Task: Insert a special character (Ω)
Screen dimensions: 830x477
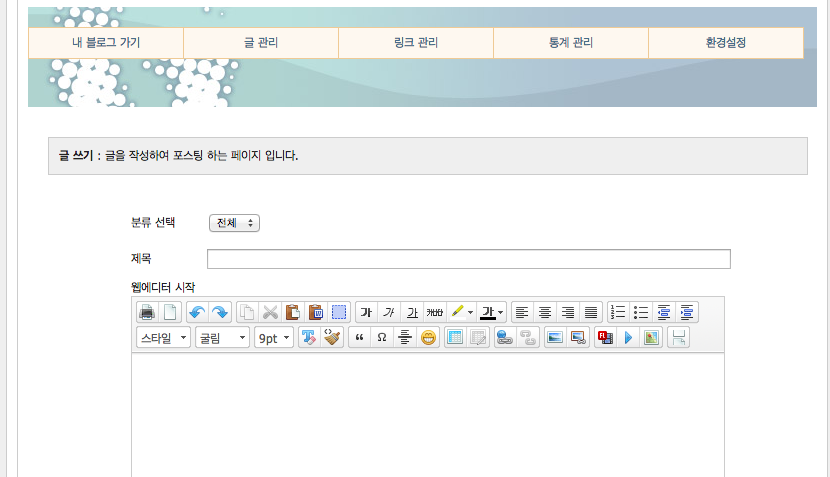Action: point(381,338)
